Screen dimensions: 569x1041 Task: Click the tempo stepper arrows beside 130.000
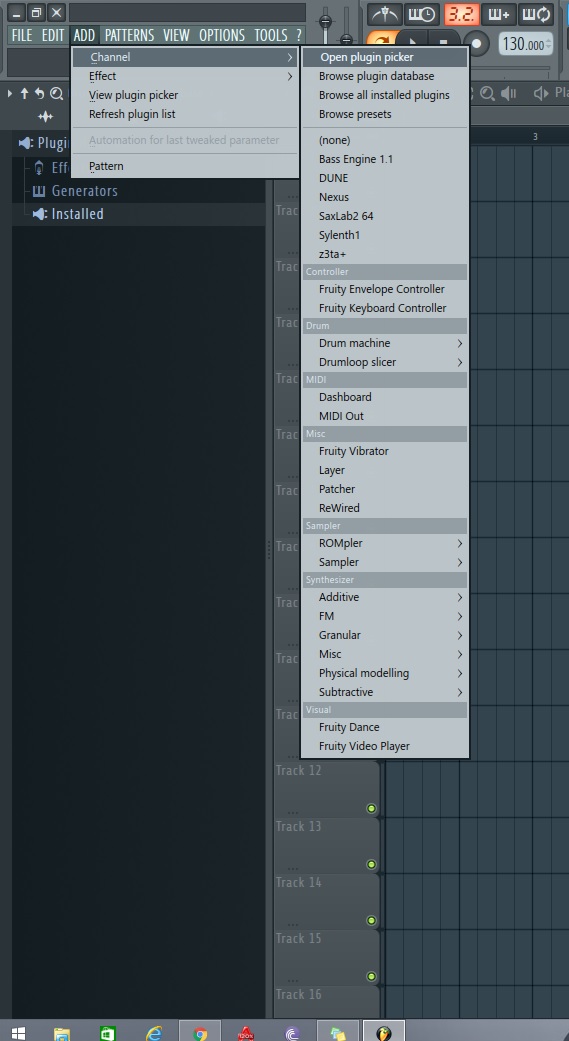coord(548,44)
